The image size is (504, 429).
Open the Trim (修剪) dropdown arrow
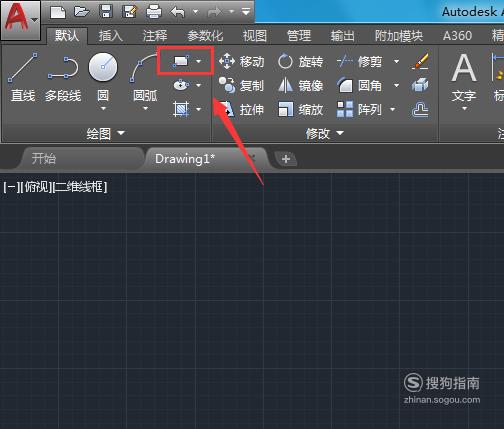pos(396,62)
